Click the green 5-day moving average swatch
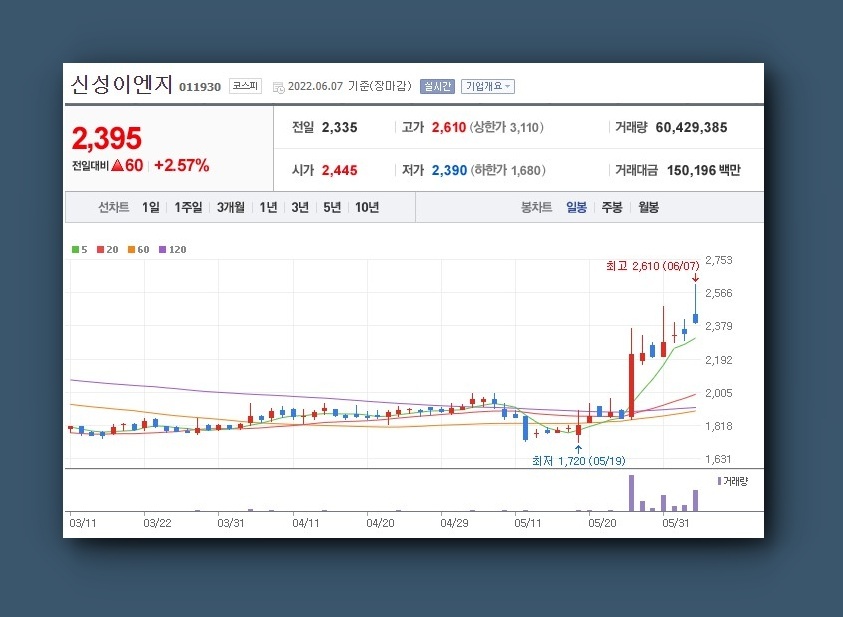The width and height of the screenshot is (843, 617). pyautogui.click(x=75, y=249)
